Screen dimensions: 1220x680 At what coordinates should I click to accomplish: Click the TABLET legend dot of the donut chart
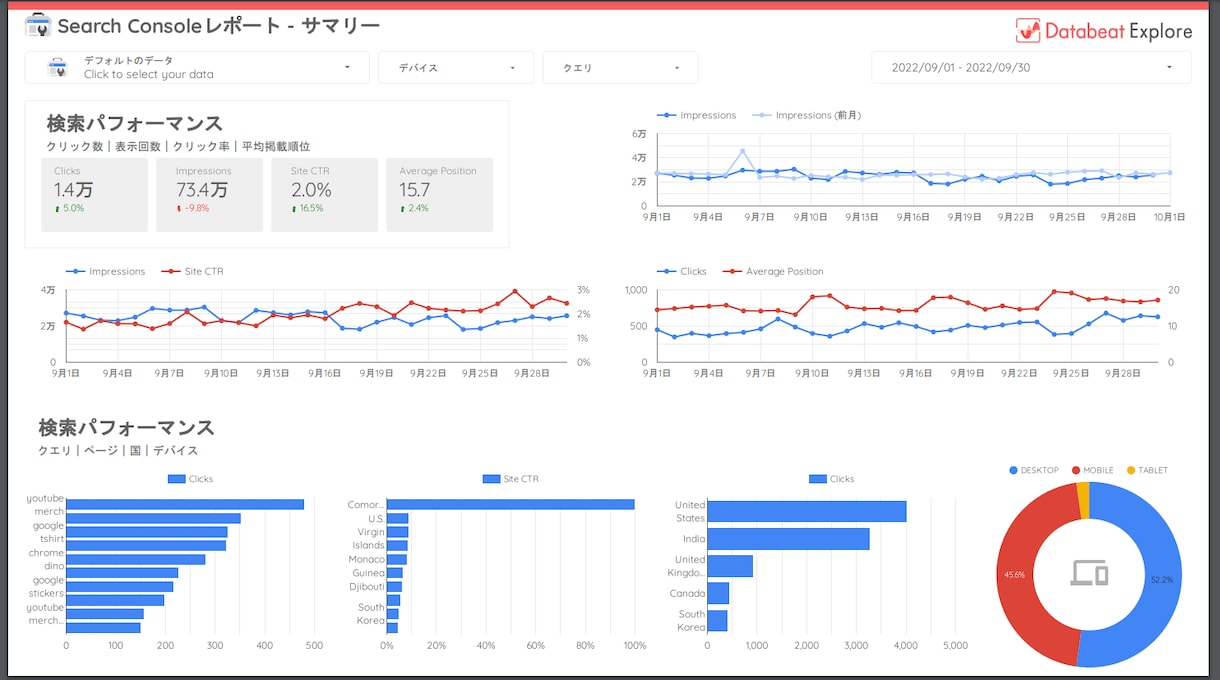click(1131, 470)
